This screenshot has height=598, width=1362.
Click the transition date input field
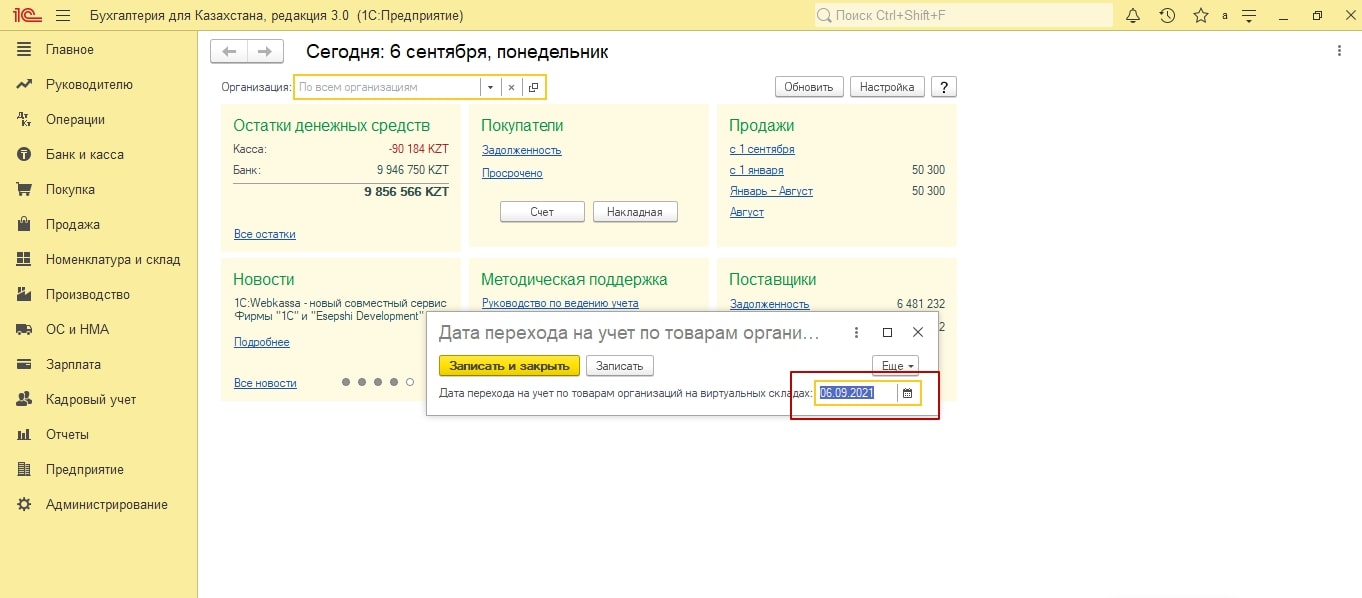pyautogui.click(x=855, y=394)
